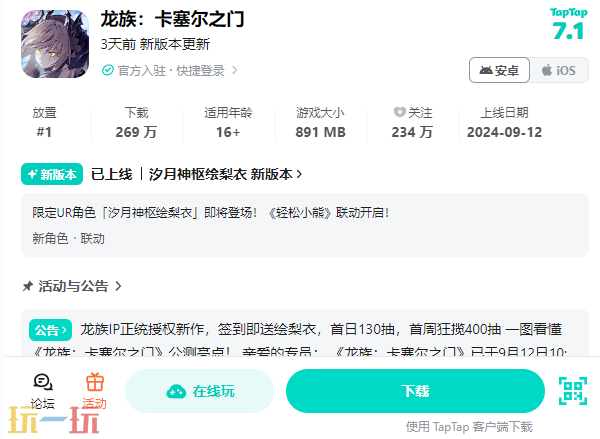The image size is (600, 439).
Task: Click the 234 万 followers count
Action: [x=412, y=132]
